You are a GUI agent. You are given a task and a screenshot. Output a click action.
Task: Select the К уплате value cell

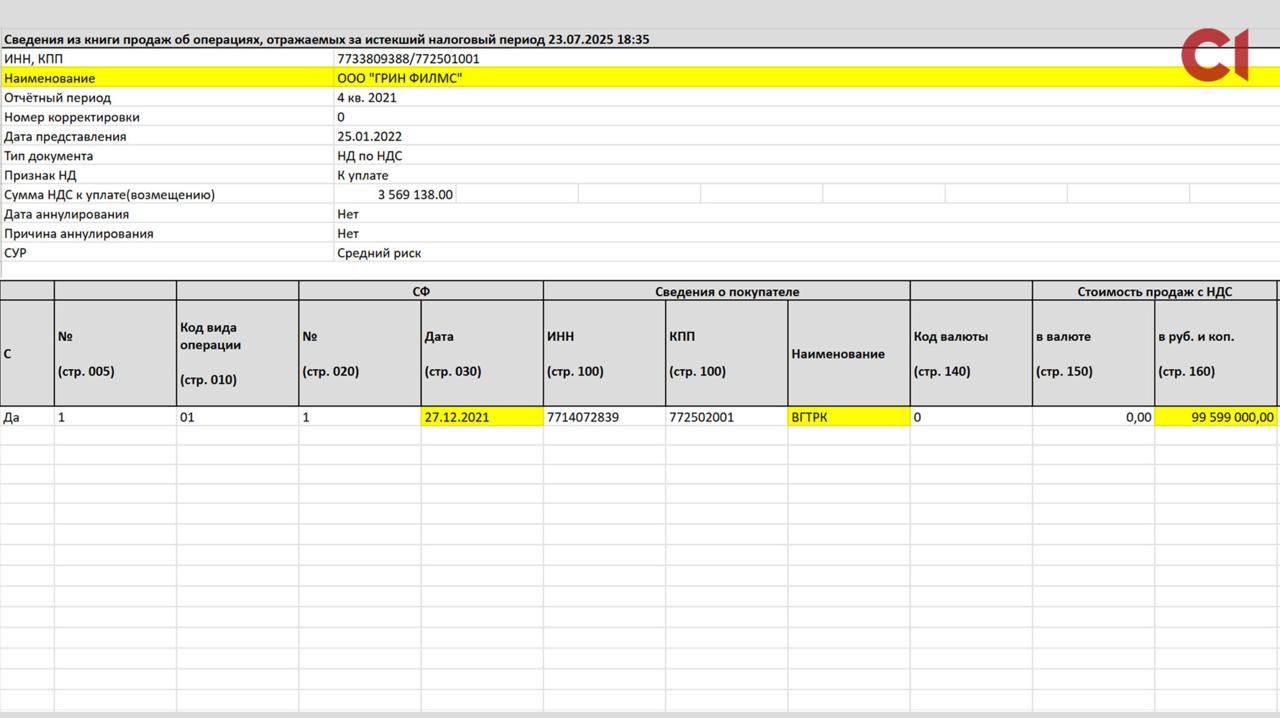click(x=363, y=176)
